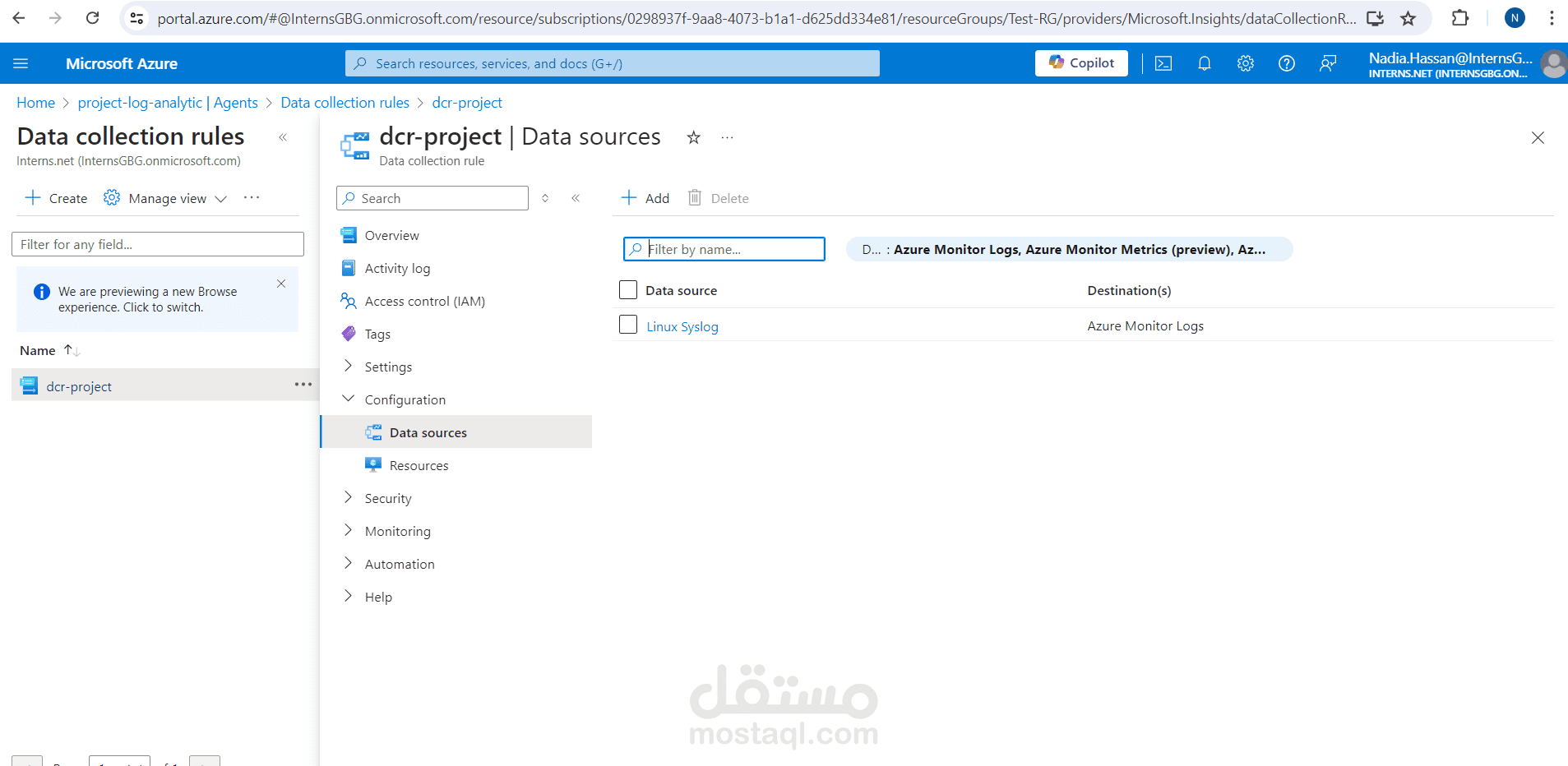Click Create in the list toolbar
The height and width of the screenshot is (766, 1568).
pyautogui.click(x=56, y=198)
